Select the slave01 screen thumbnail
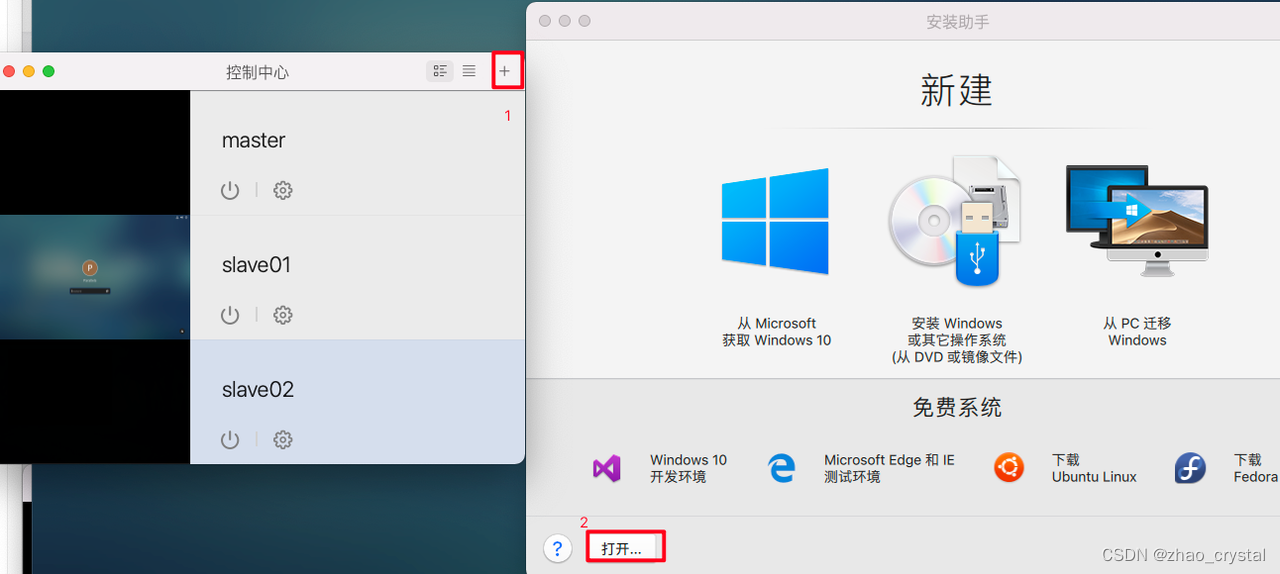1280x574 pixels. [95, 277]
